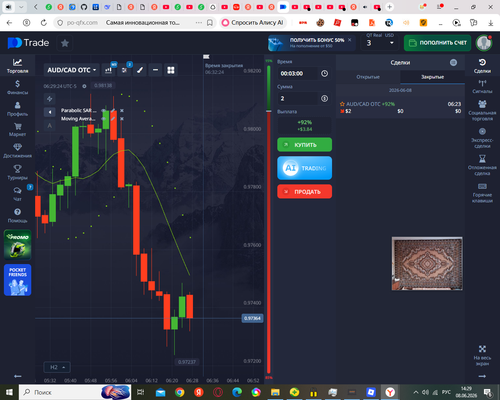Viewport: 500px width, 400px height.
Task: Click the Сумма amount input field
Action: pos(298,98)
